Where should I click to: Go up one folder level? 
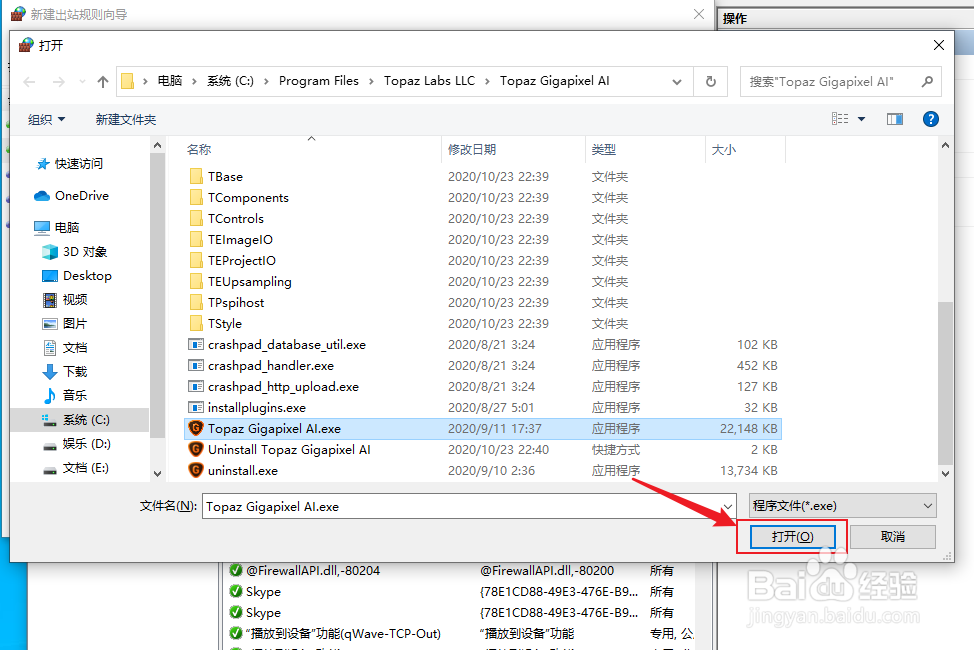[103, 81]
